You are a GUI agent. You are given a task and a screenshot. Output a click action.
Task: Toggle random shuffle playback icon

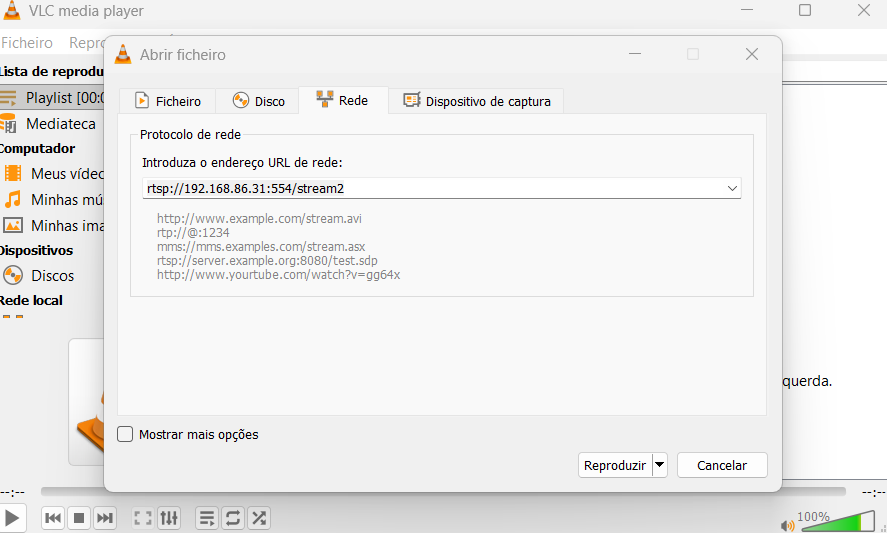tap(259, 518)
